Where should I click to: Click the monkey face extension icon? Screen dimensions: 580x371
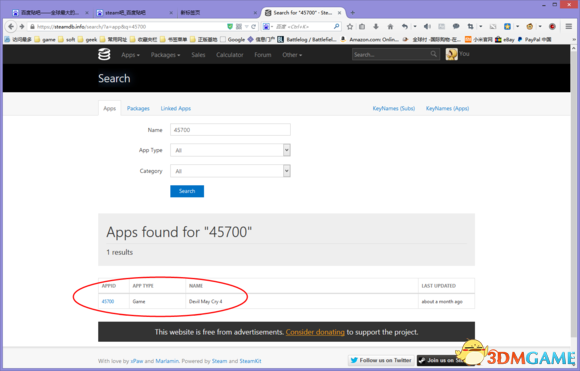click(530, 26)
